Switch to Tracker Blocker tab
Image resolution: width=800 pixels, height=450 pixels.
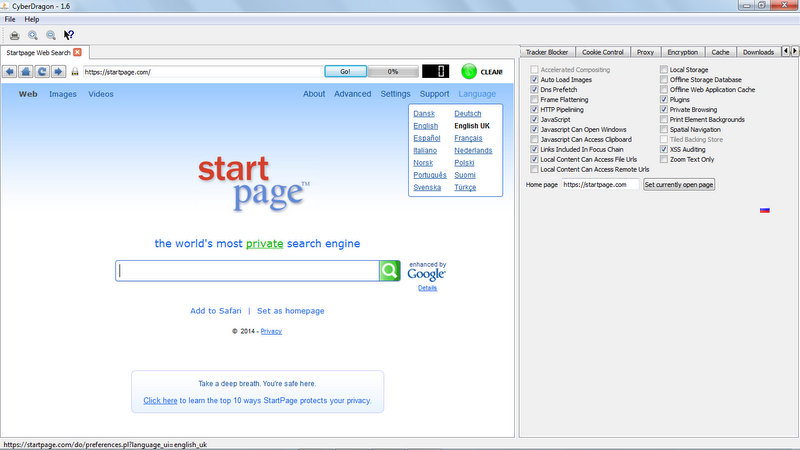[x=547, y=52]
